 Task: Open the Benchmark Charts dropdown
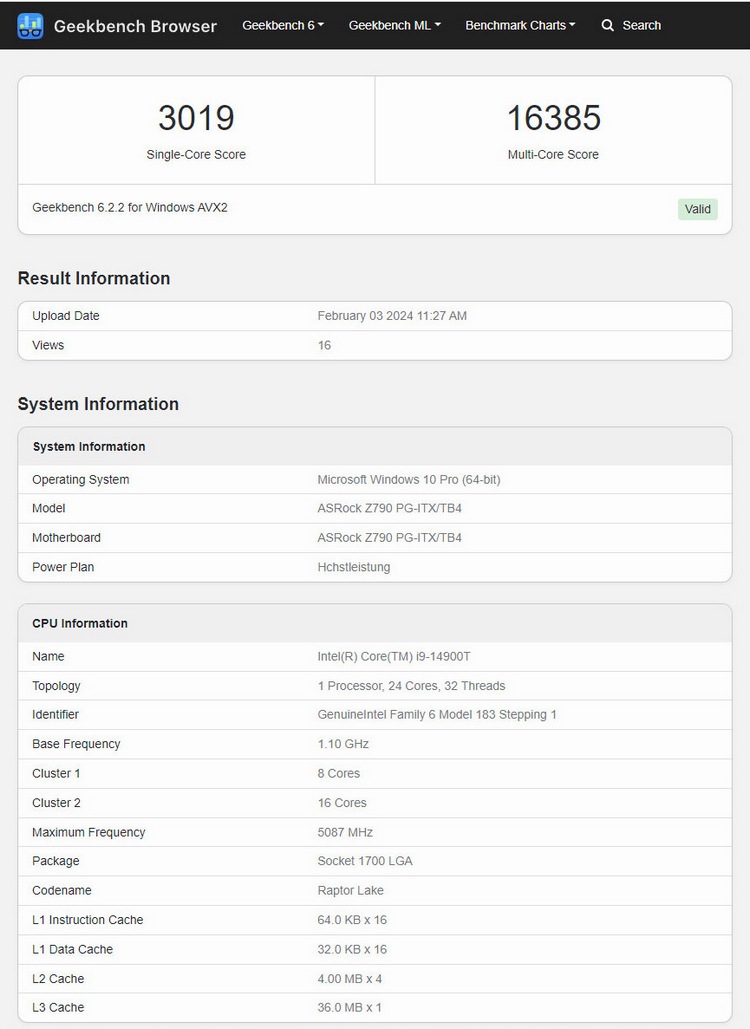(x=520, y=26)
